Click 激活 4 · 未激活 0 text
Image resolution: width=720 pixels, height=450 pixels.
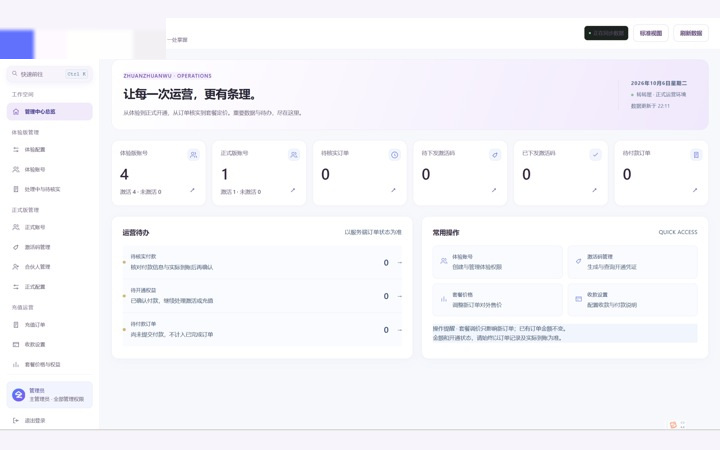(x=141, y=192)
